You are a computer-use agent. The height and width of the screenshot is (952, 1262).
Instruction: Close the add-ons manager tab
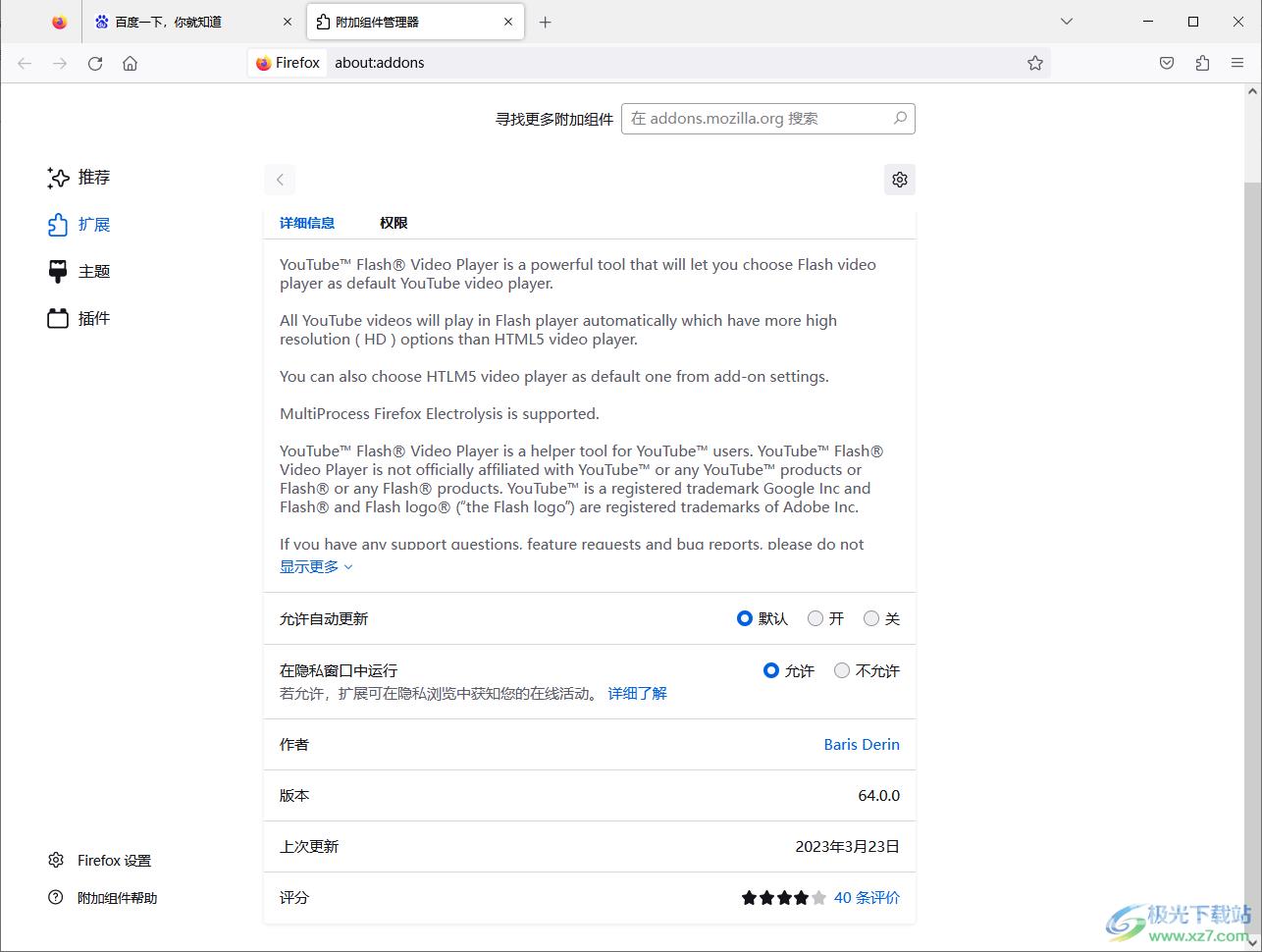pyautogui.click(x=508, y=22)
